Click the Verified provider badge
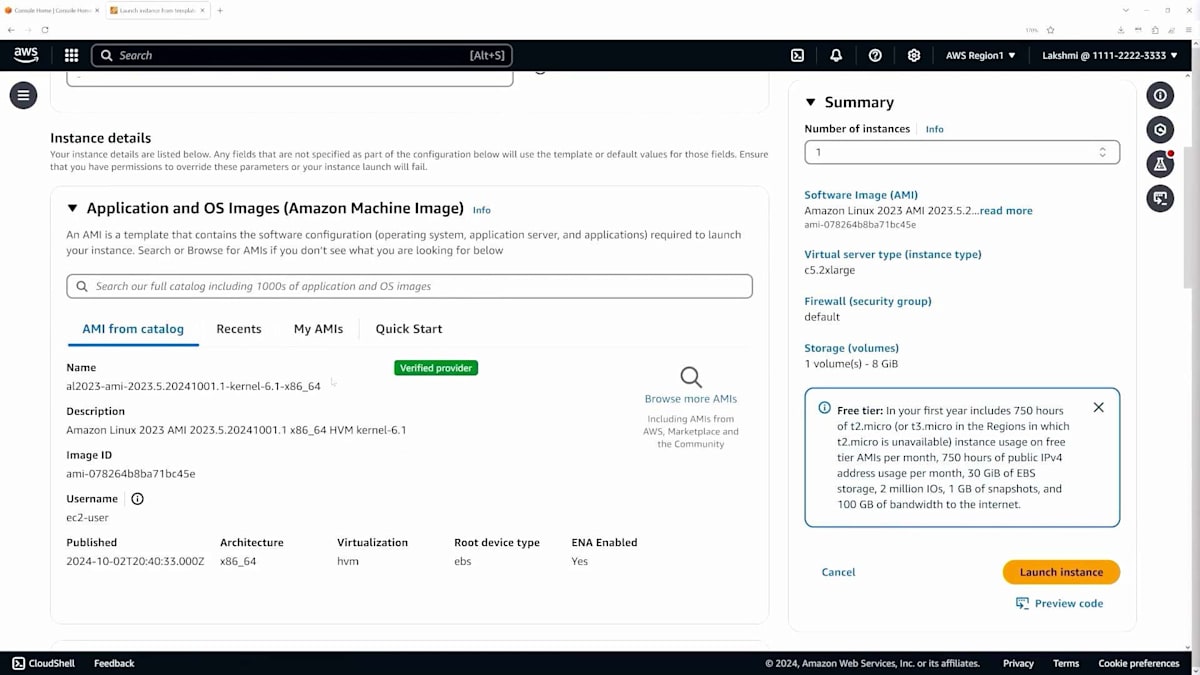This screenshot has height=675, width=1200. [436, 368]
